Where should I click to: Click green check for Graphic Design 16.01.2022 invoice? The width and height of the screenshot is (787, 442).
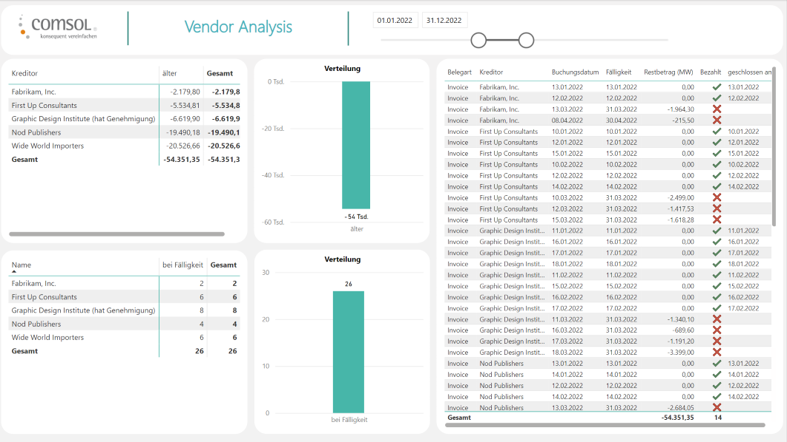point(717,242)
